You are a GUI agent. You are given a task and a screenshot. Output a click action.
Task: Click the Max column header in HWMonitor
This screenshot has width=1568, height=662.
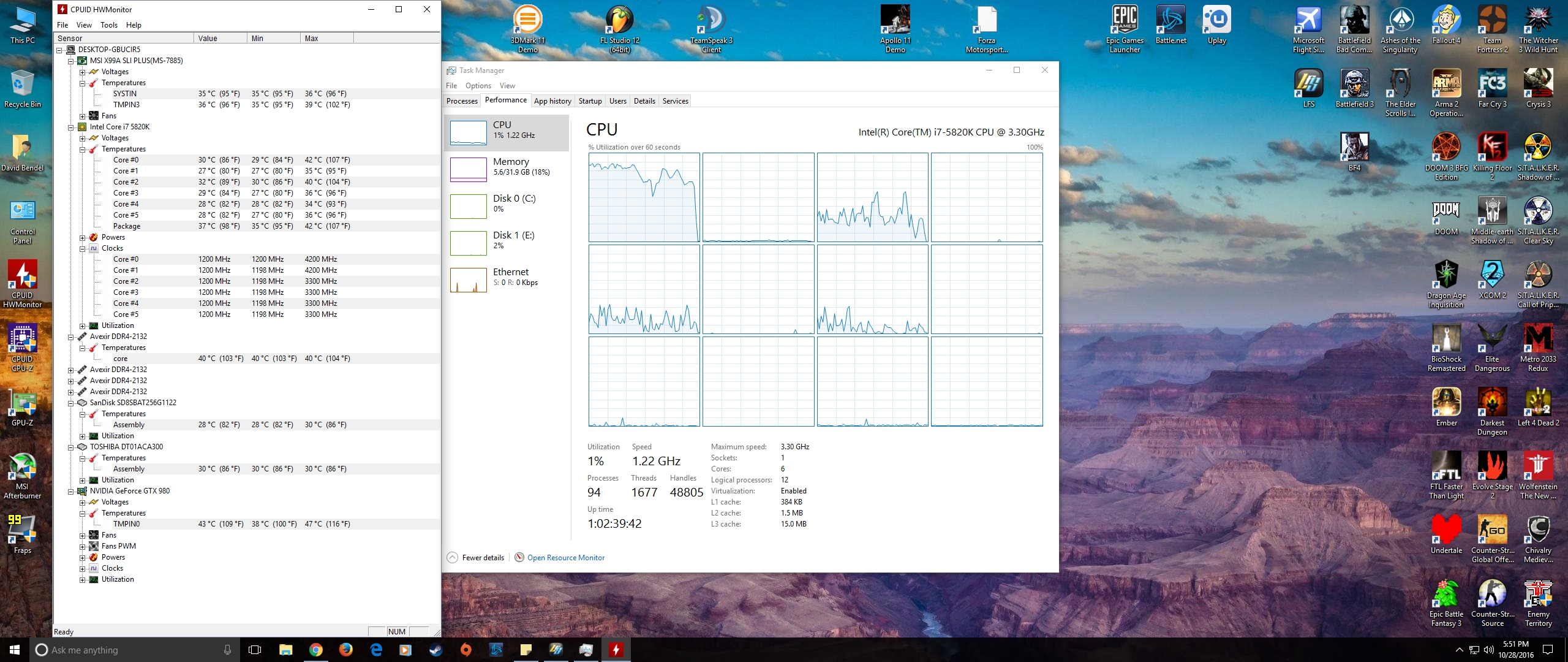pyautogui.click(x=327, y=38)
